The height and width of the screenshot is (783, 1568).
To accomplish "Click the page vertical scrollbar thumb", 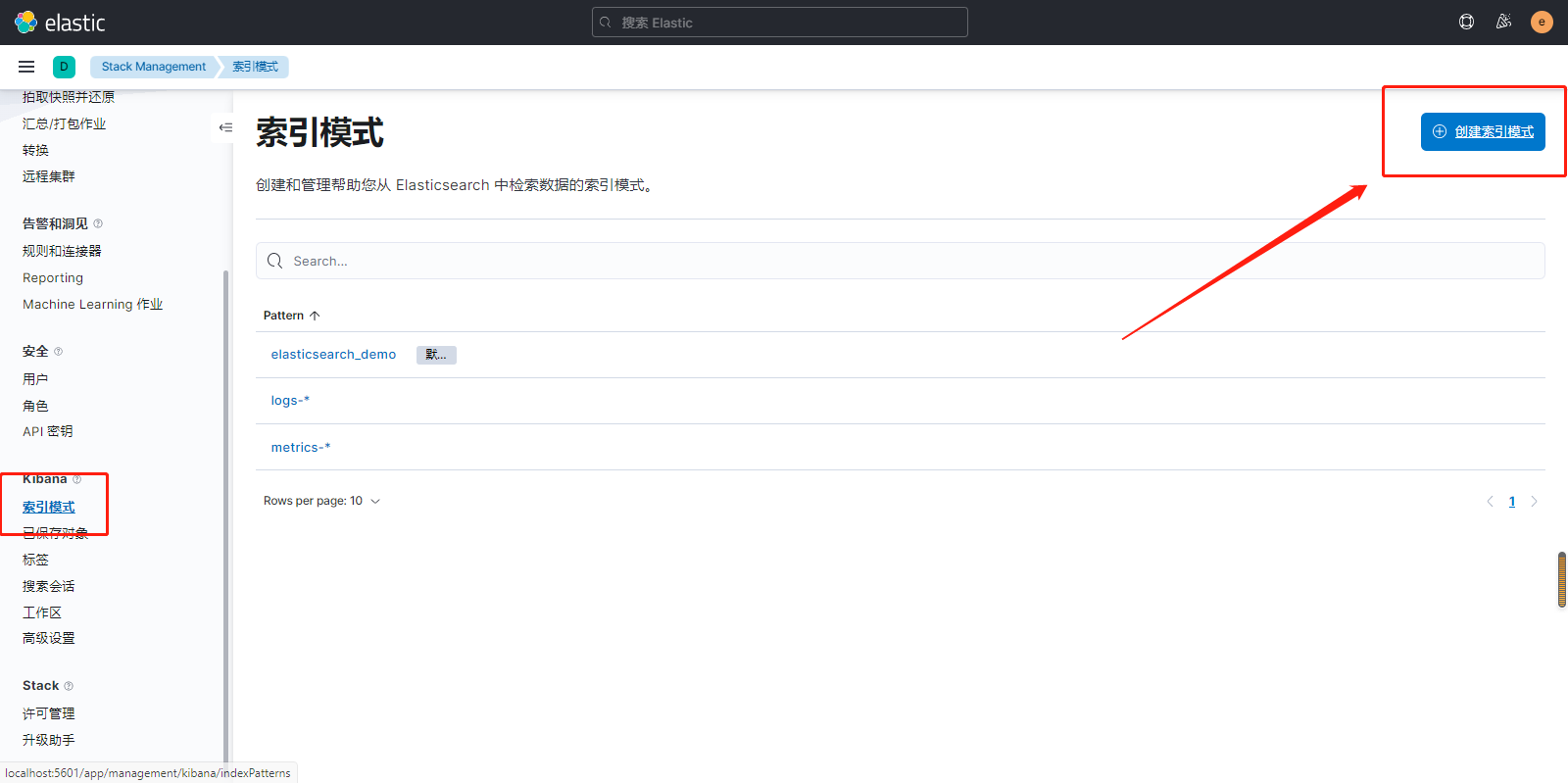I will pos(1562,579).
